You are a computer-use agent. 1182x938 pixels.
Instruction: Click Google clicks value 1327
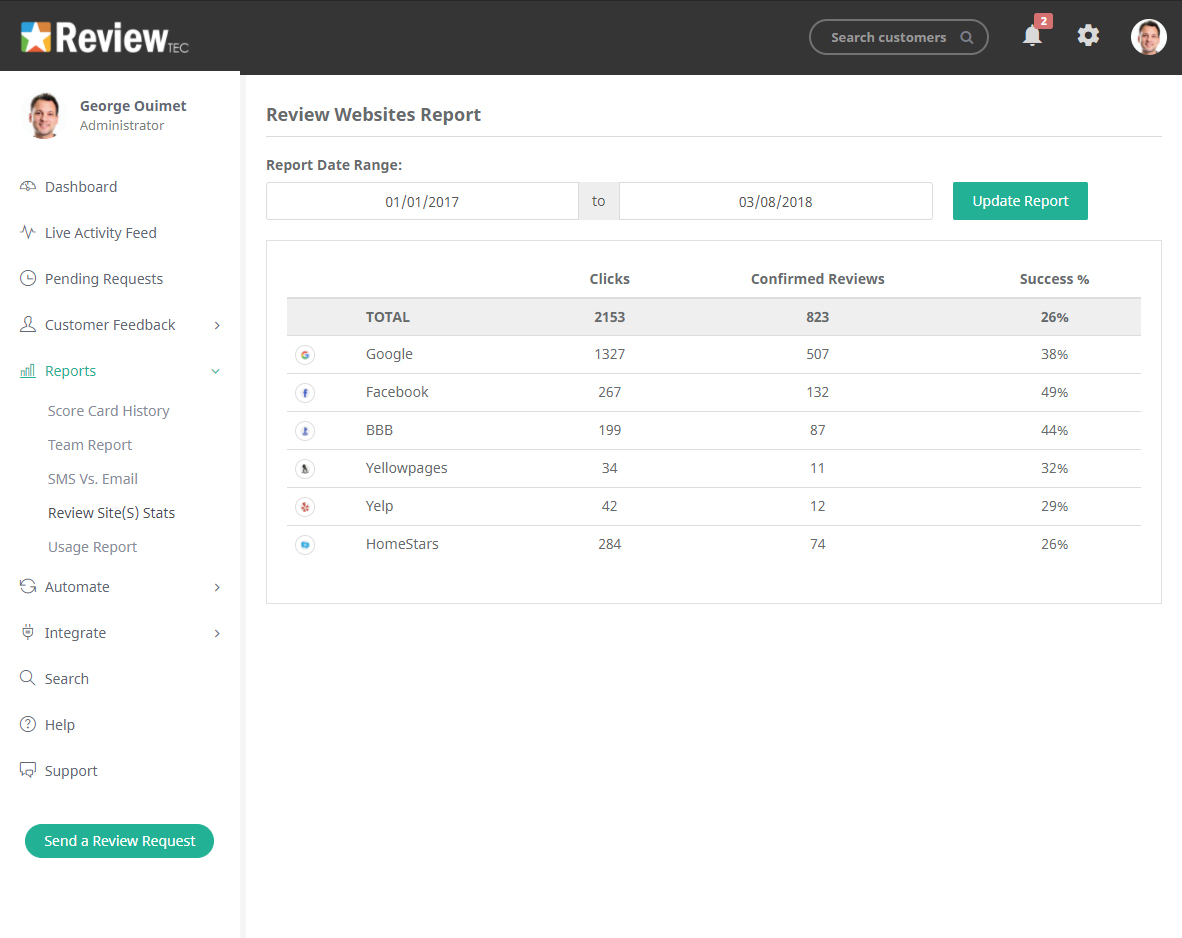coord(609,354)
